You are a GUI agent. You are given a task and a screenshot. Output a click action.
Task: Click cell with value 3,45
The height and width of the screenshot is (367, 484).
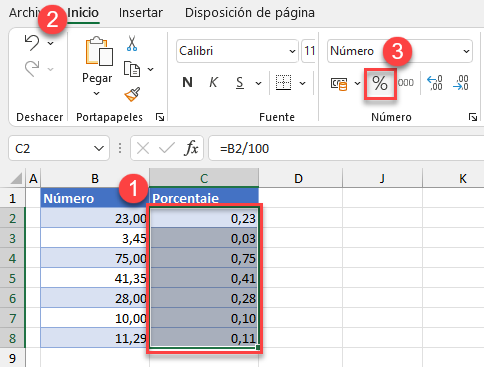pos(95,238)
